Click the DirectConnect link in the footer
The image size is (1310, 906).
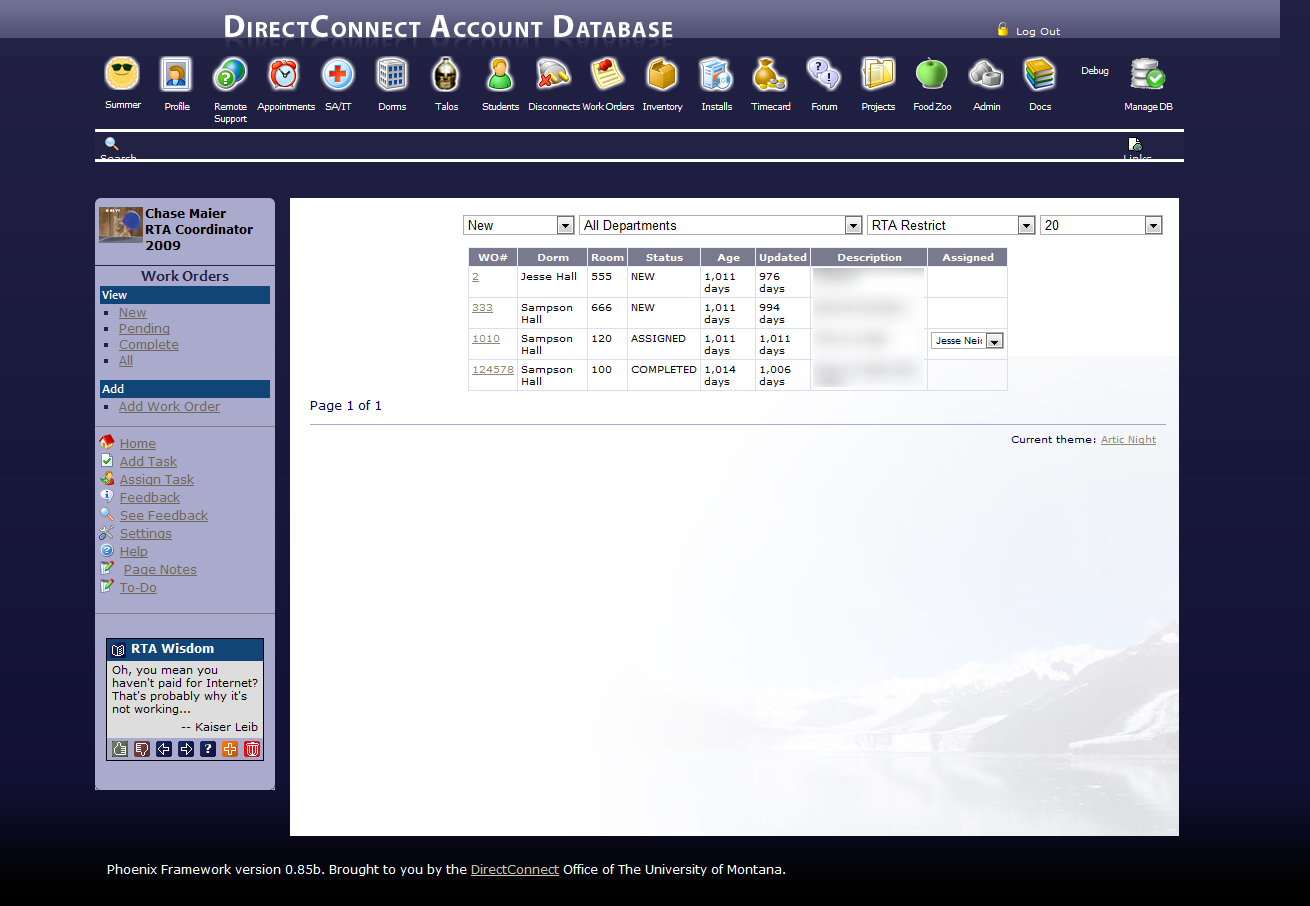tap(515, 870)
